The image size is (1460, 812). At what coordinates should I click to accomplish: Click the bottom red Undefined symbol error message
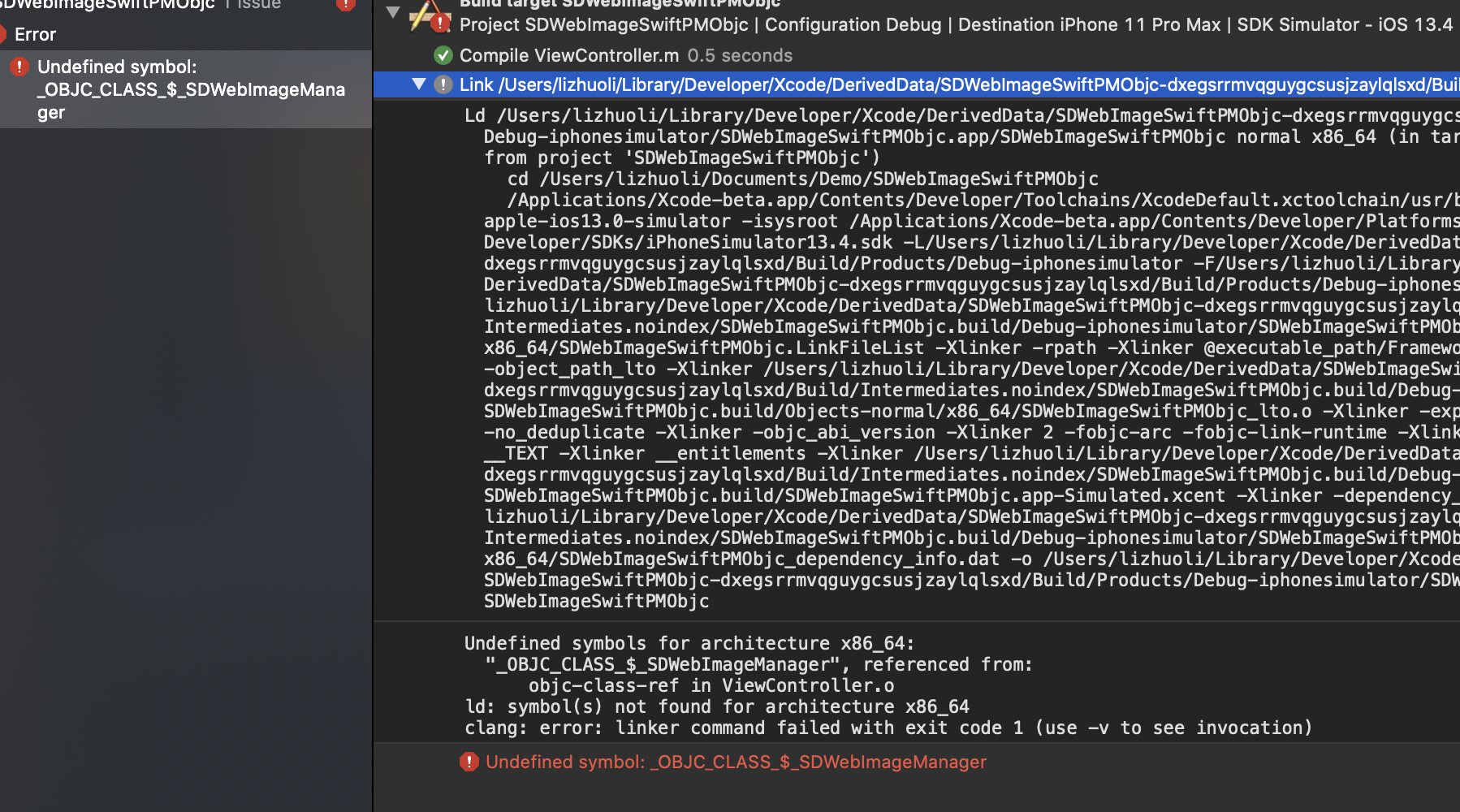(735, 762)
